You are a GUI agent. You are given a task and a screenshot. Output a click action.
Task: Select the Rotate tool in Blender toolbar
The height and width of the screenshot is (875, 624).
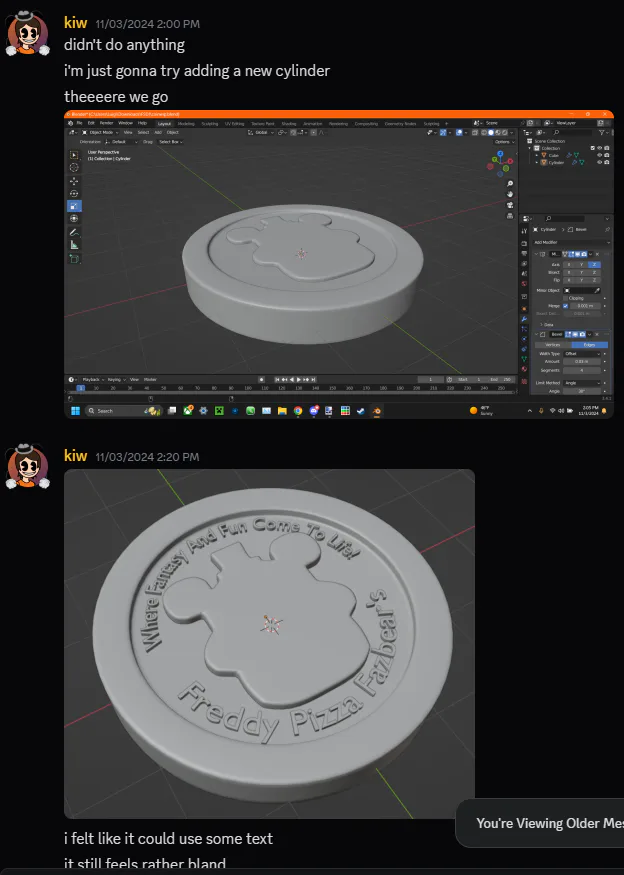(74, 193)
